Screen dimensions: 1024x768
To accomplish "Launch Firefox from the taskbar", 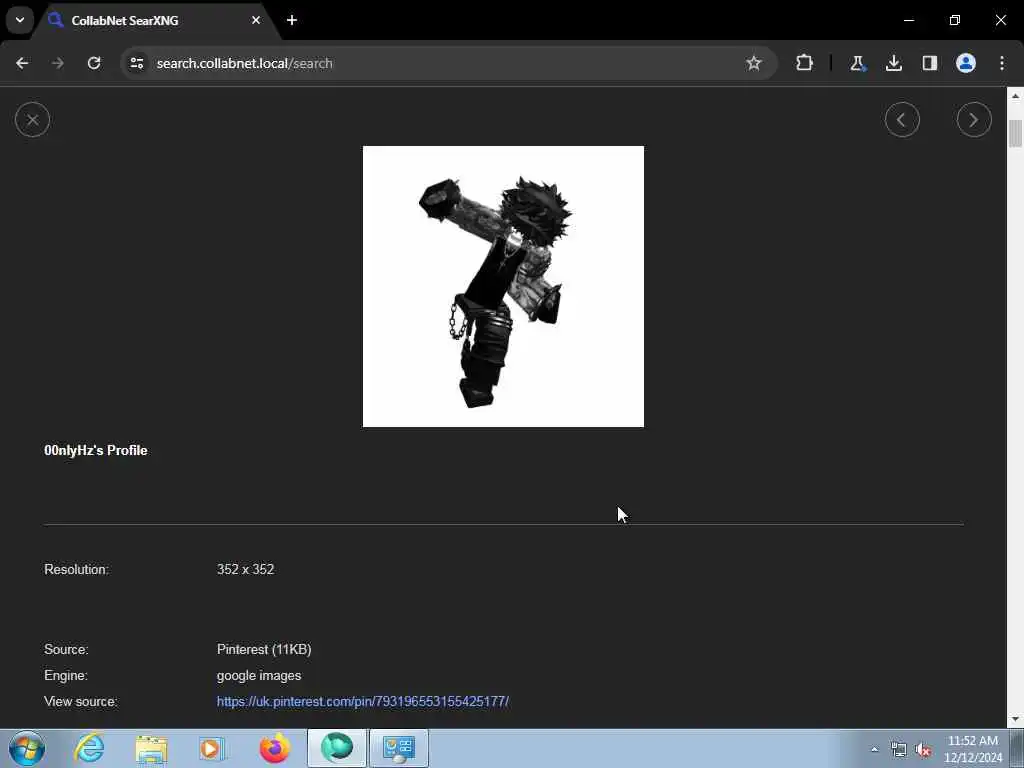I will (274, 748).
